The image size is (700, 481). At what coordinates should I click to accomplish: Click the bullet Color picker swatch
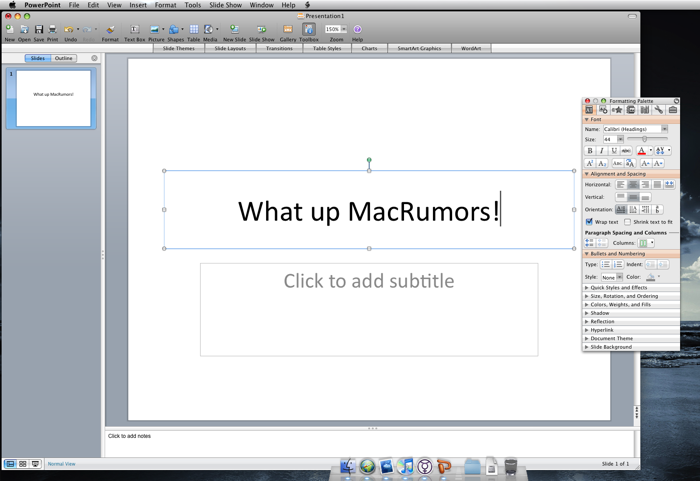coord(651,277)
